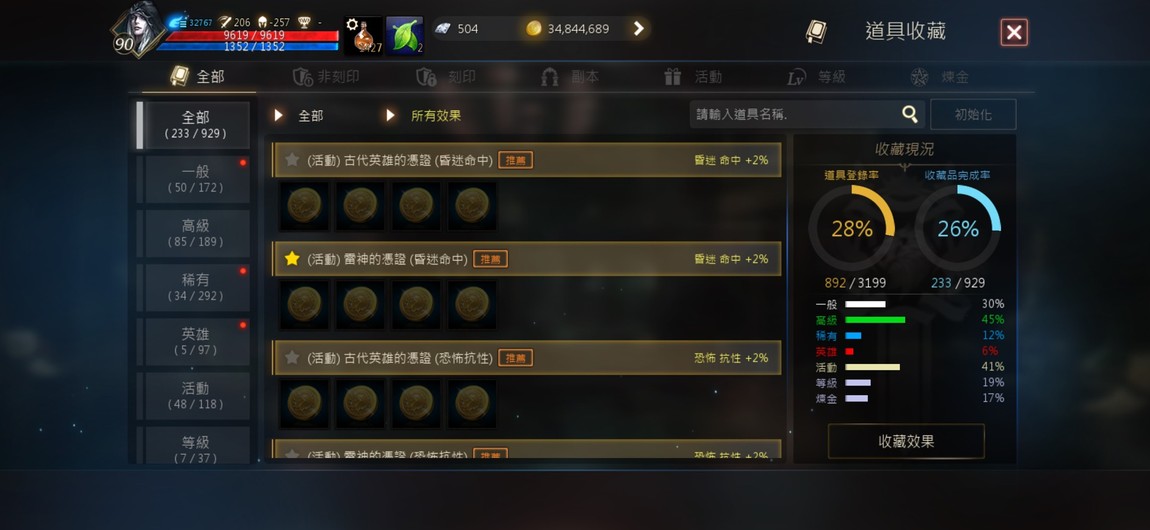This screenshot has height=530, width=1150.
Task: Click the search magnifier icon
Action: 909,114
